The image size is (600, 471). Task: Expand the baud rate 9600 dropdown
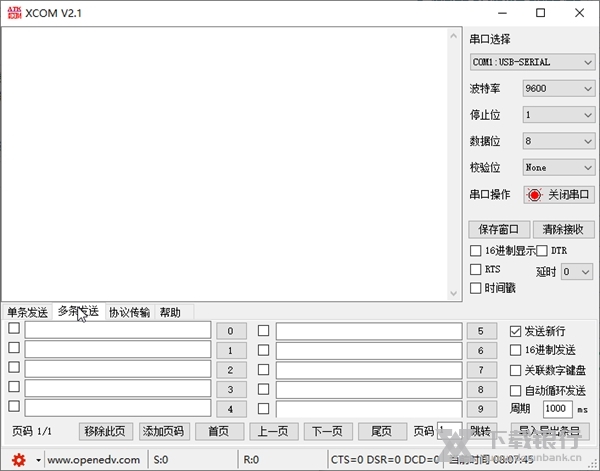coord(559,88)
